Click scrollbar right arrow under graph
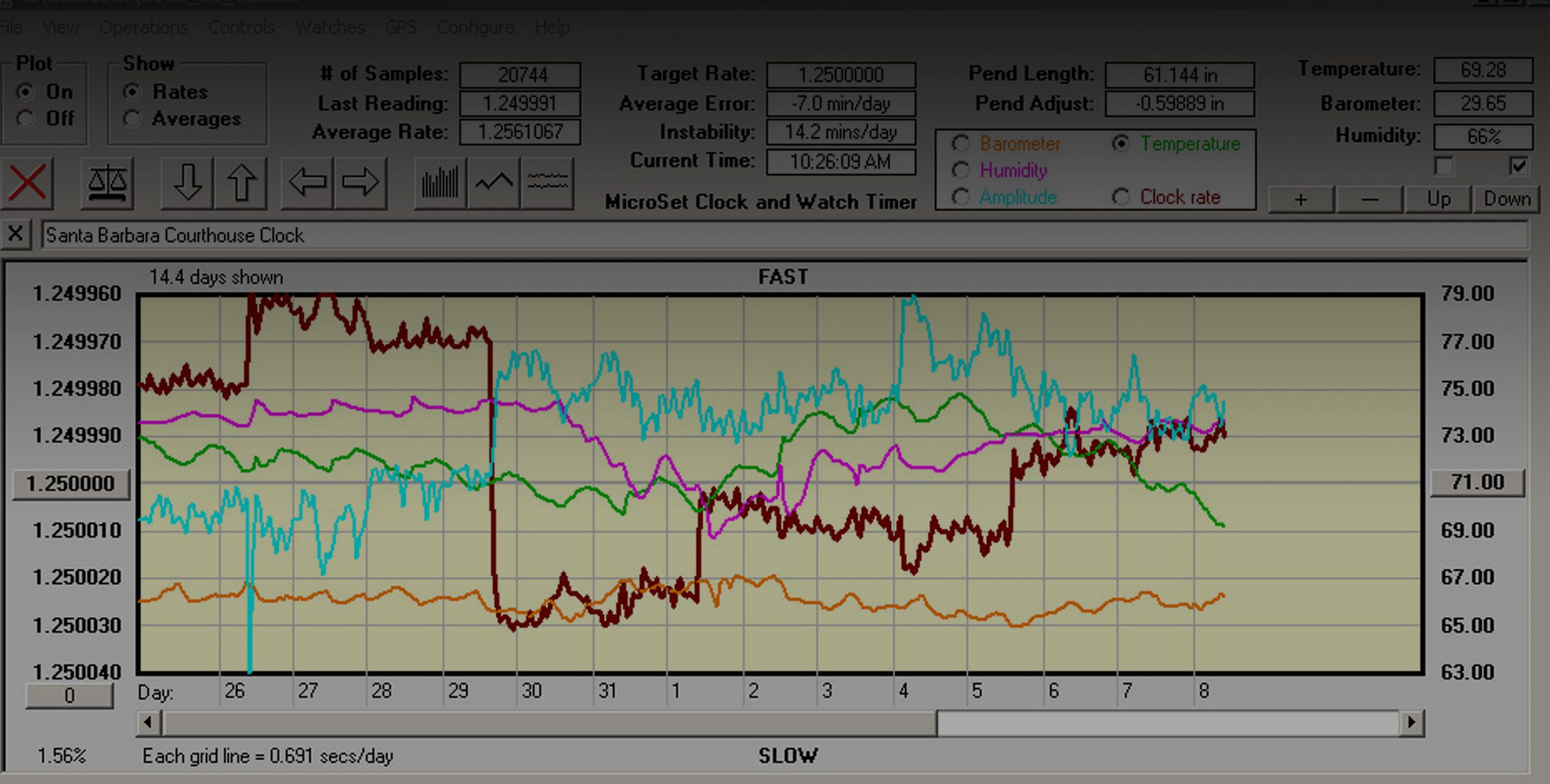This screenshot has width=1550, height=784. (1411, 722)
